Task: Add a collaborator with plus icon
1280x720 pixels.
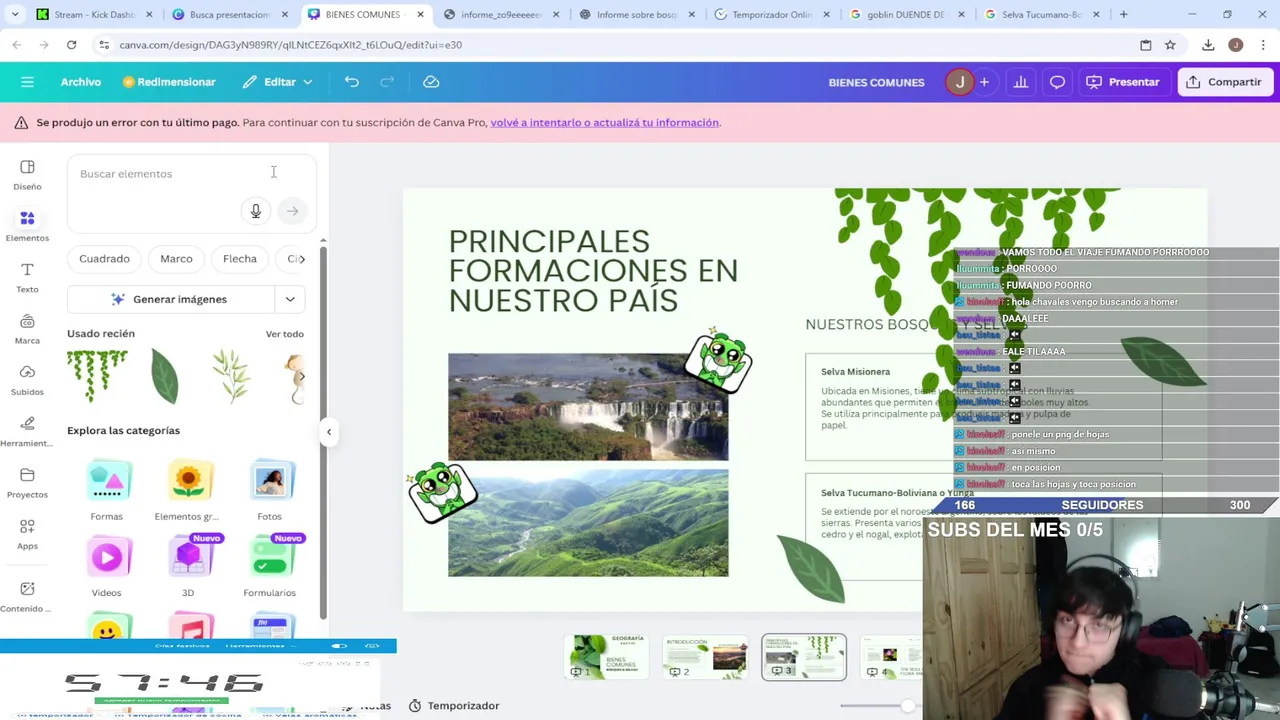Action: [984, 82]
